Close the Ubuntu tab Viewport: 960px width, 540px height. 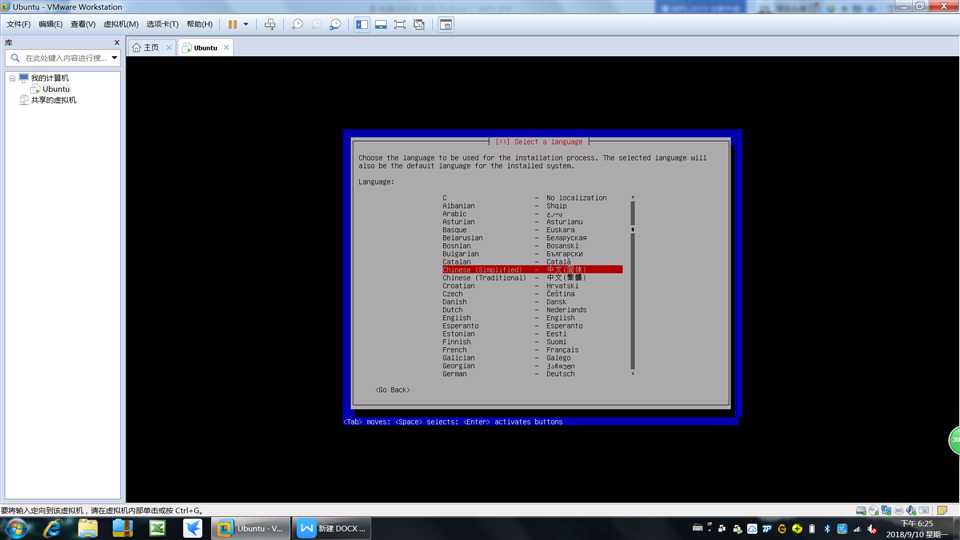click(x=227, y=47)
